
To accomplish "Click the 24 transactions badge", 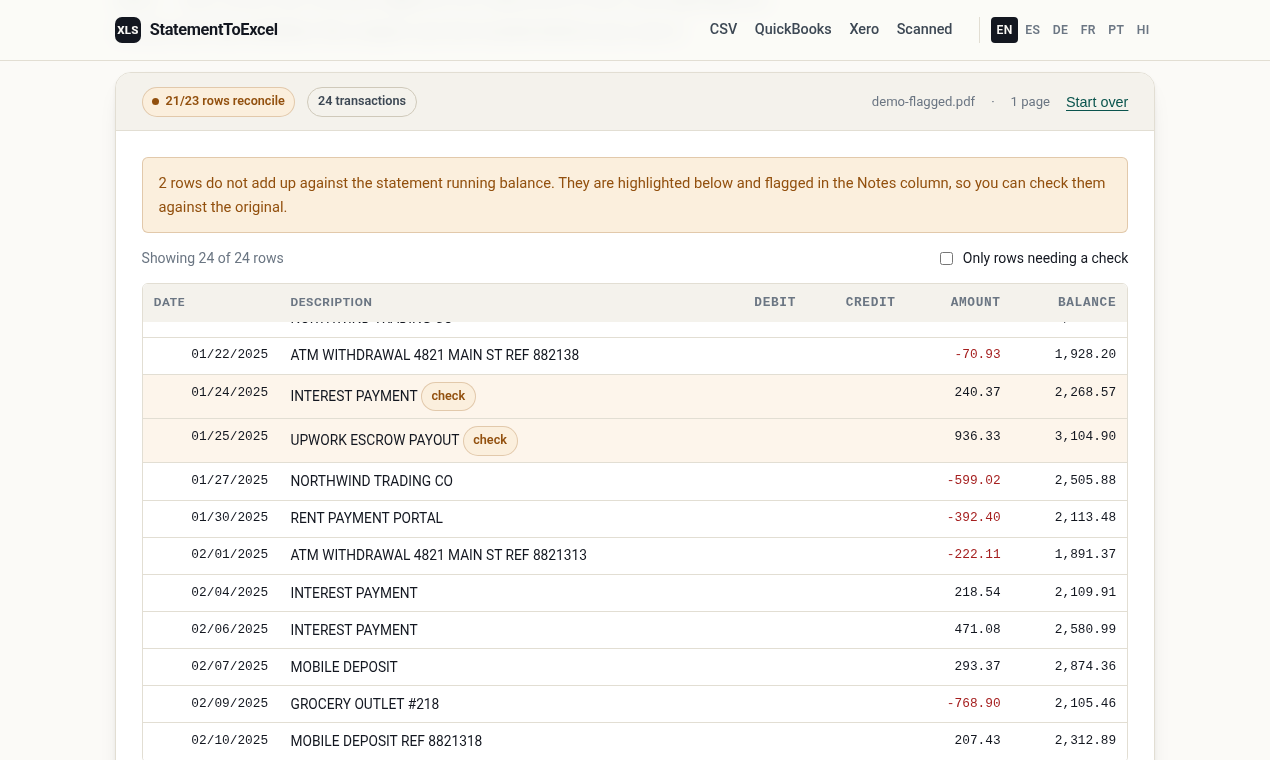I will point(362,102).
